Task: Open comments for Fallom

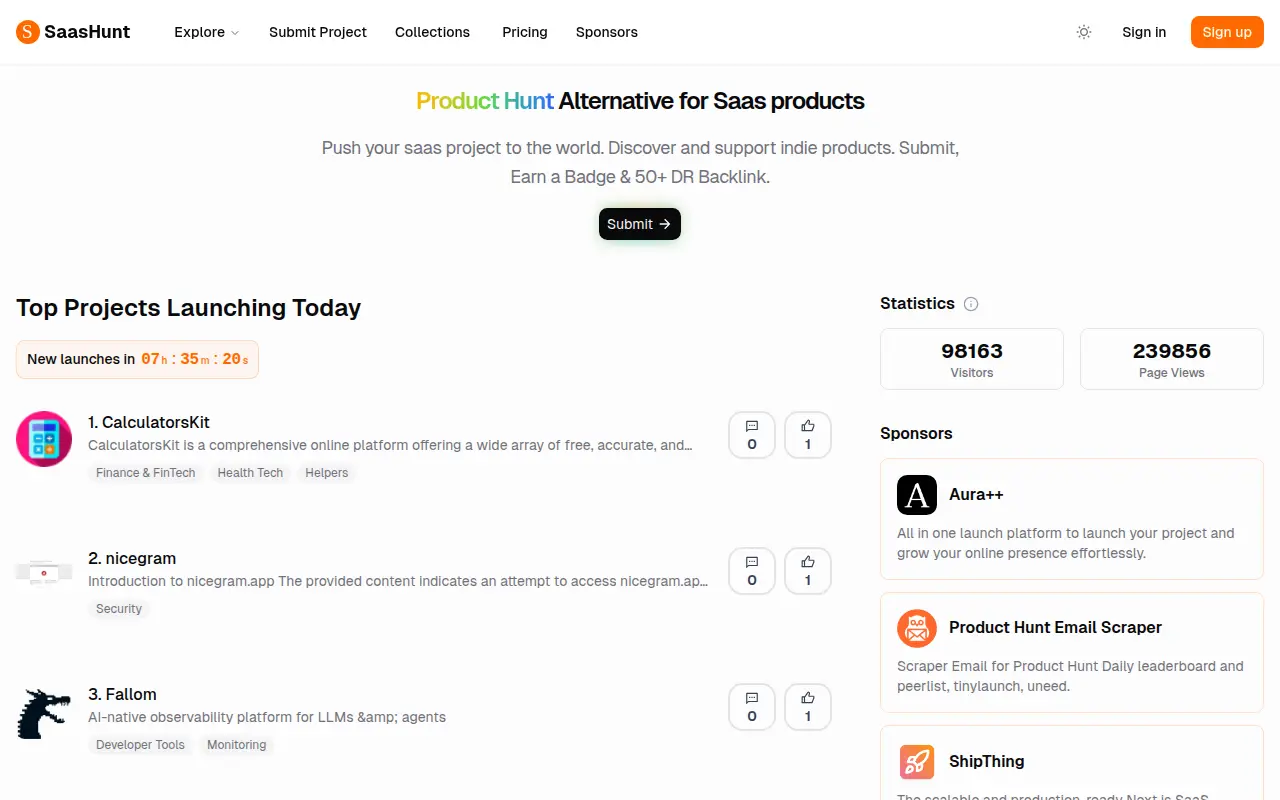Action: [x=752, y=707]
